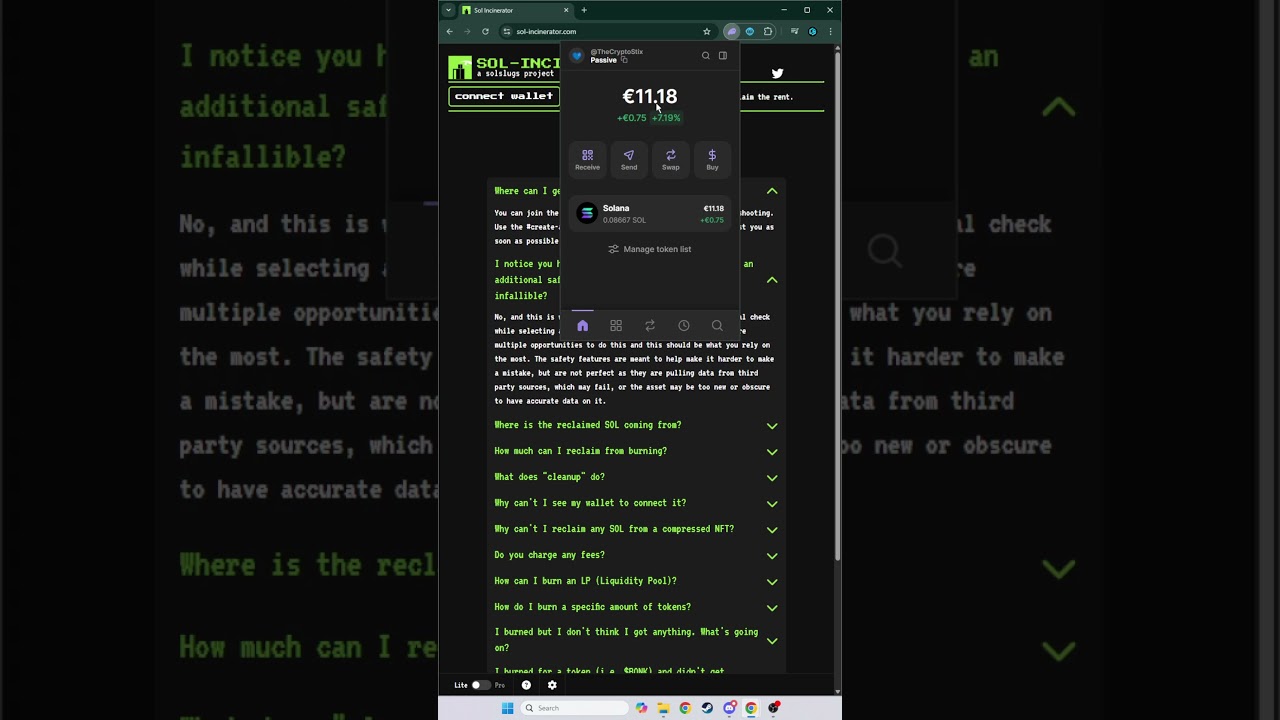The image size is (1280, 720).
Task: Open the wallet extension icon in Chrome's toolbar
Action: pyautogui.click(x=731, y=31)
